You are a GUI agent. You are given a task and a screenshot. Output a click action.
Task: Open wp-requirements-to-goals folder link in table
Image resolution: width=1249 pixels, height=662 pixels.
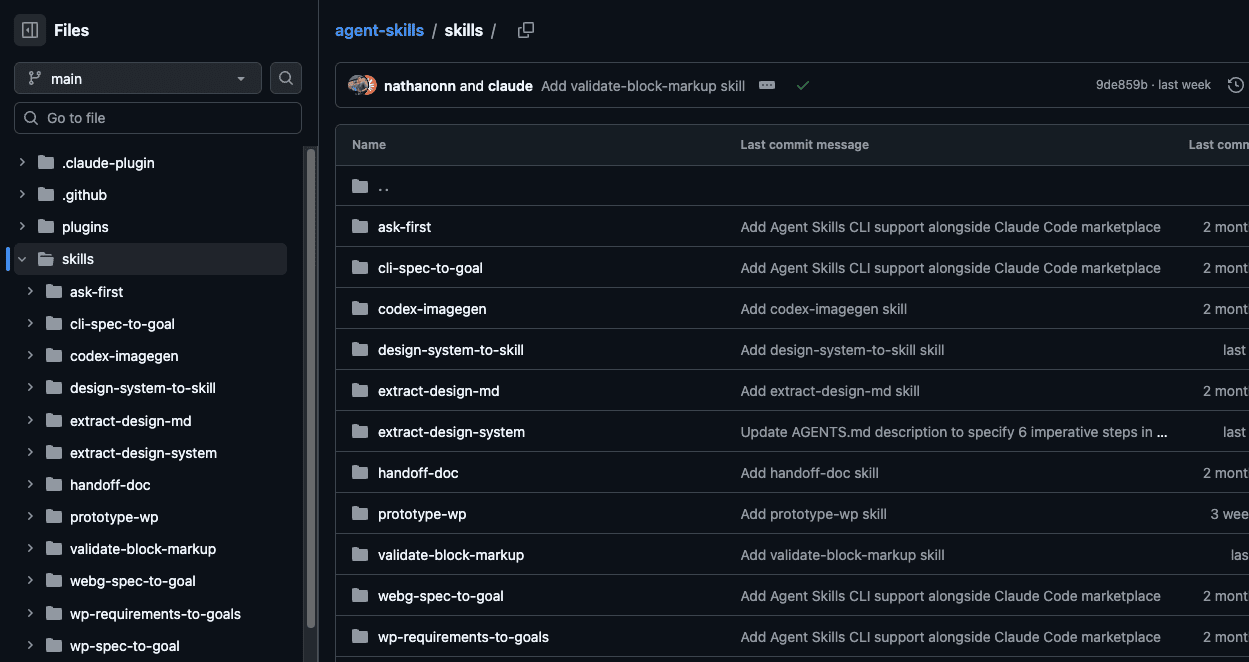463,637
